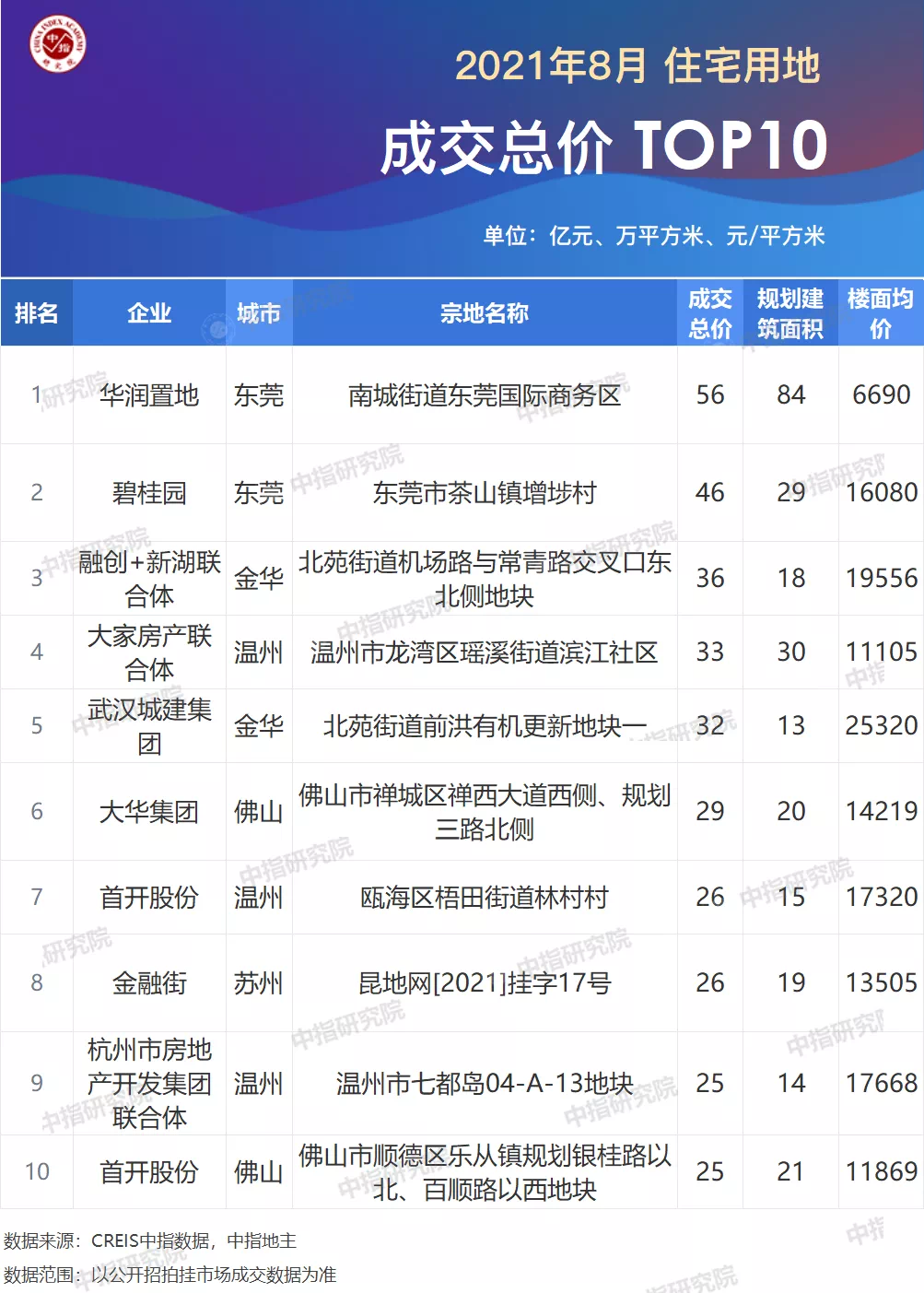
Task: Click the '排名' column header
Action: (37, 313)
